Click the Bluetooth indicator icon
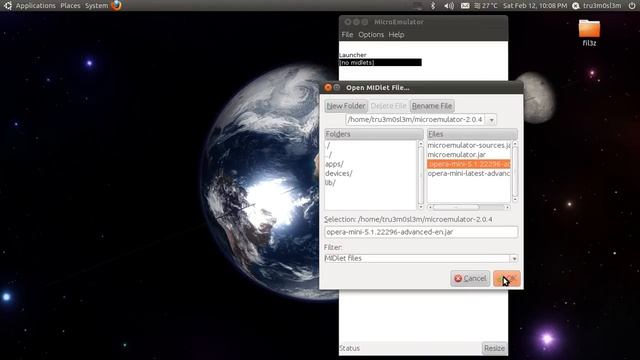This screenshot has width=640, height=360. (433, 6)
